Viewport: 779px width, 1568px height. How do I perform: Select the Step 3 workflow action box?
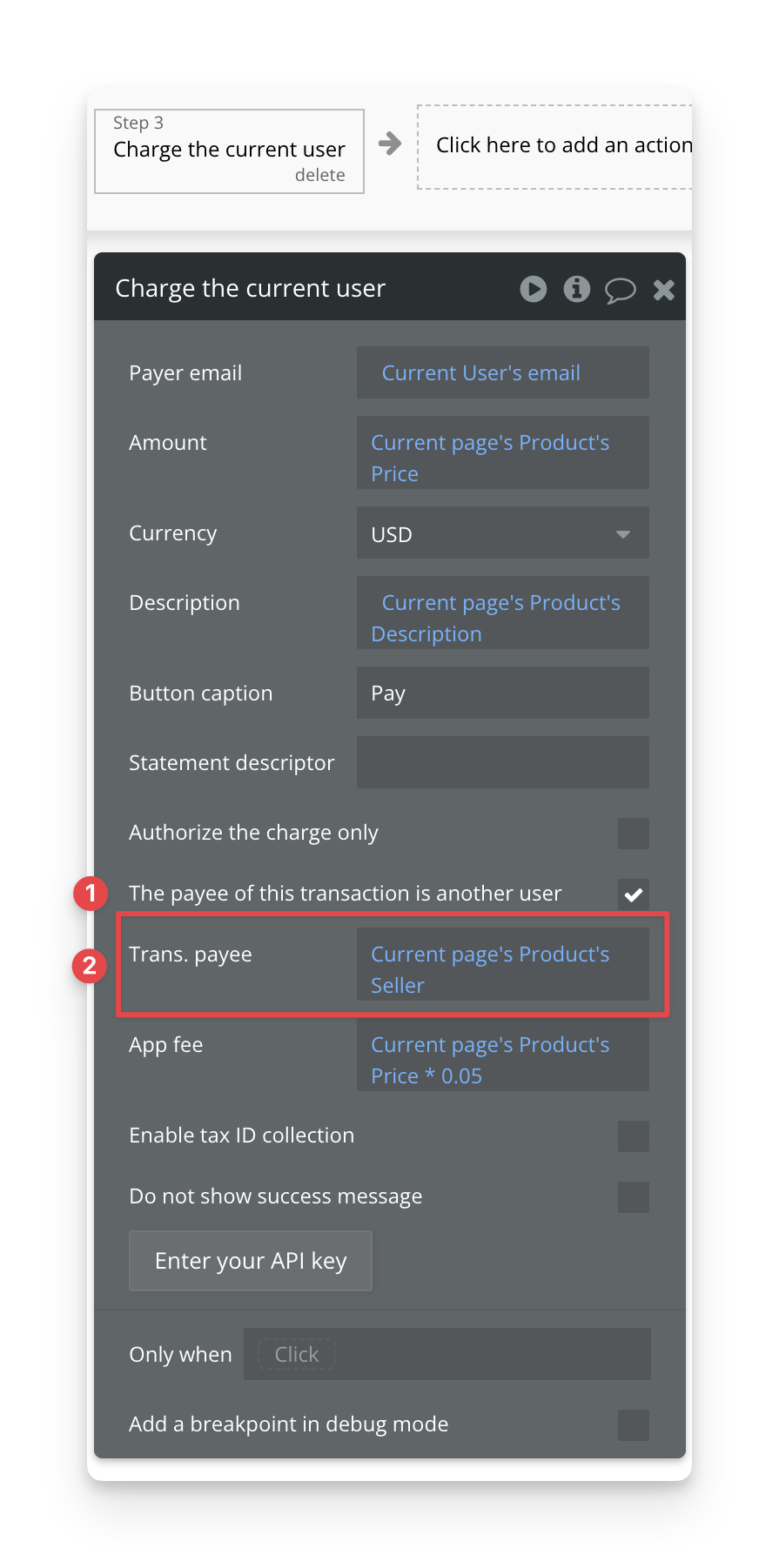coord(229,151)
